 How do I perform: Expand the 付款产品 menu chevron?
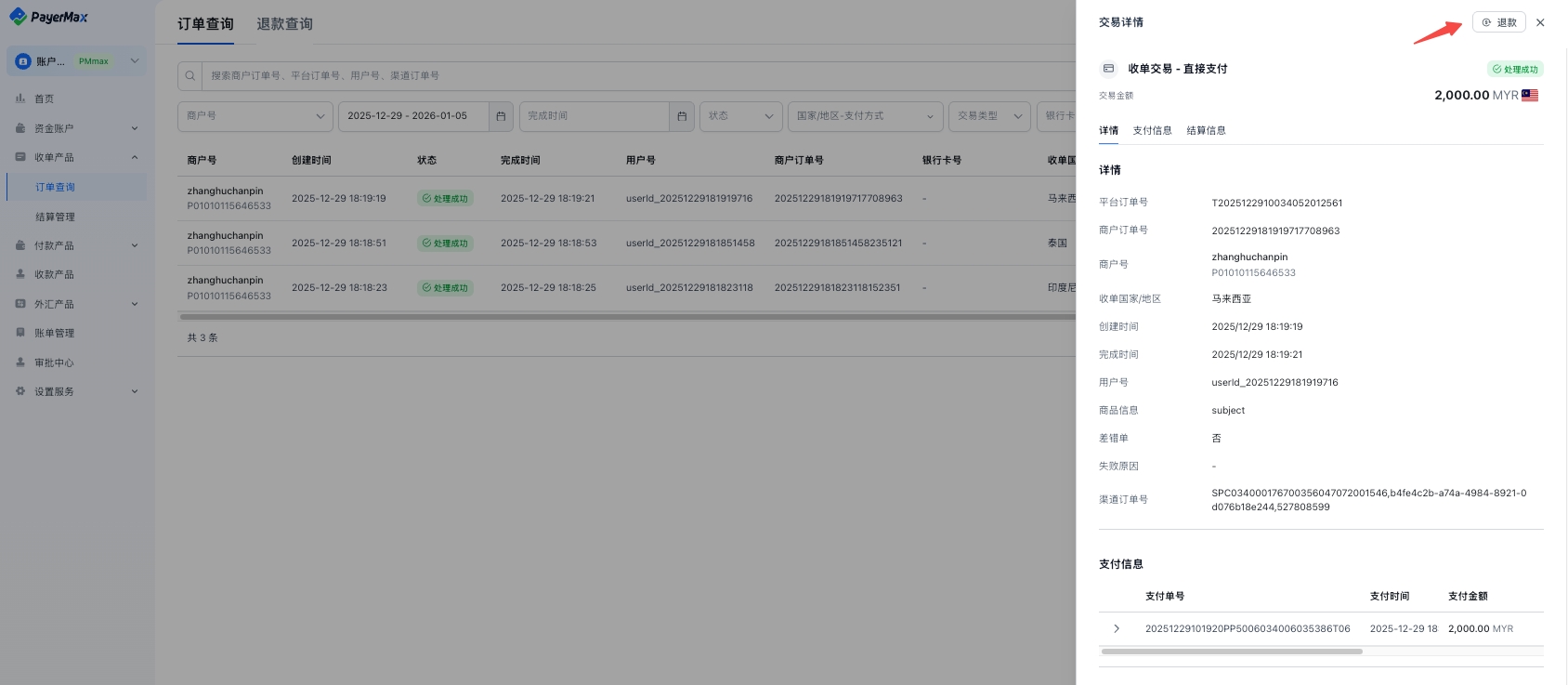click(x=135, y=245)
